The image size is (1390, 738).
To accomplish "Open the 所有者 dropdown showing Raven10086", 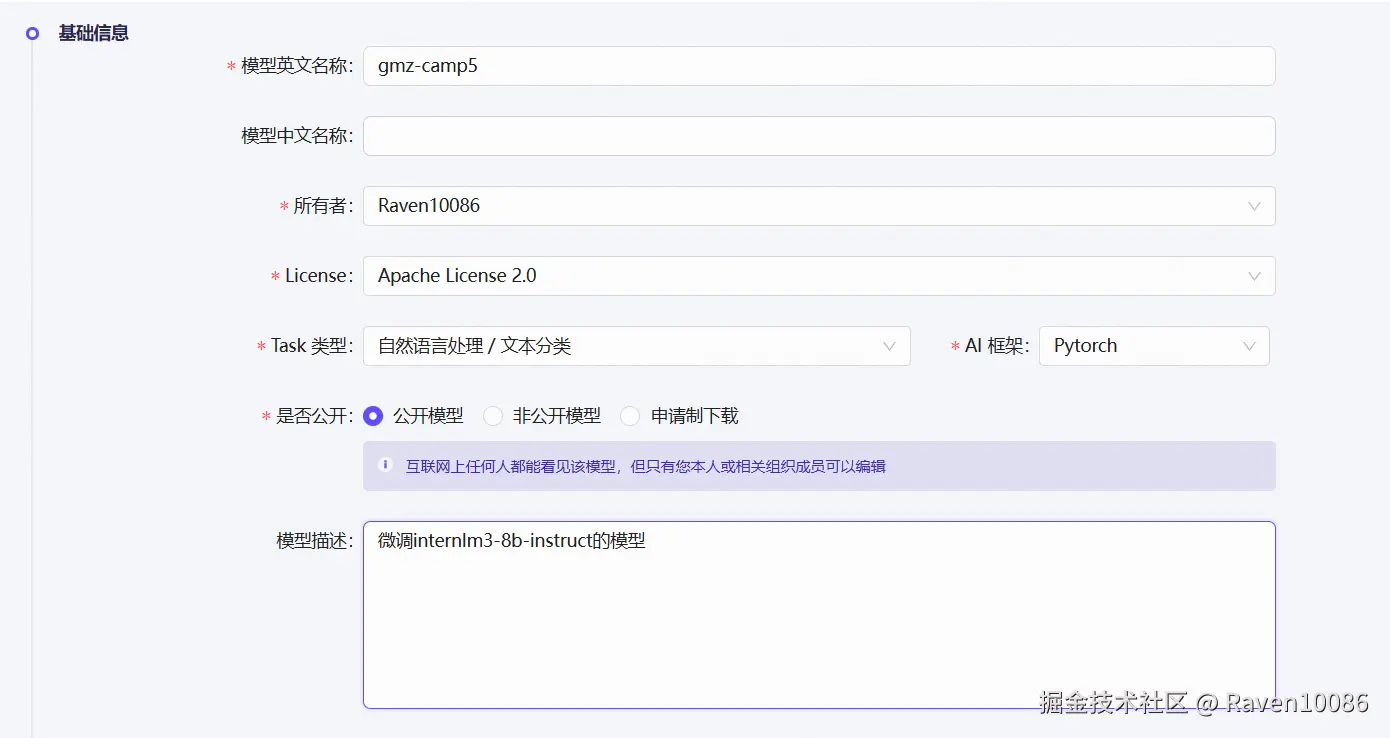I will pyautogui.click(x=819, y=206).
